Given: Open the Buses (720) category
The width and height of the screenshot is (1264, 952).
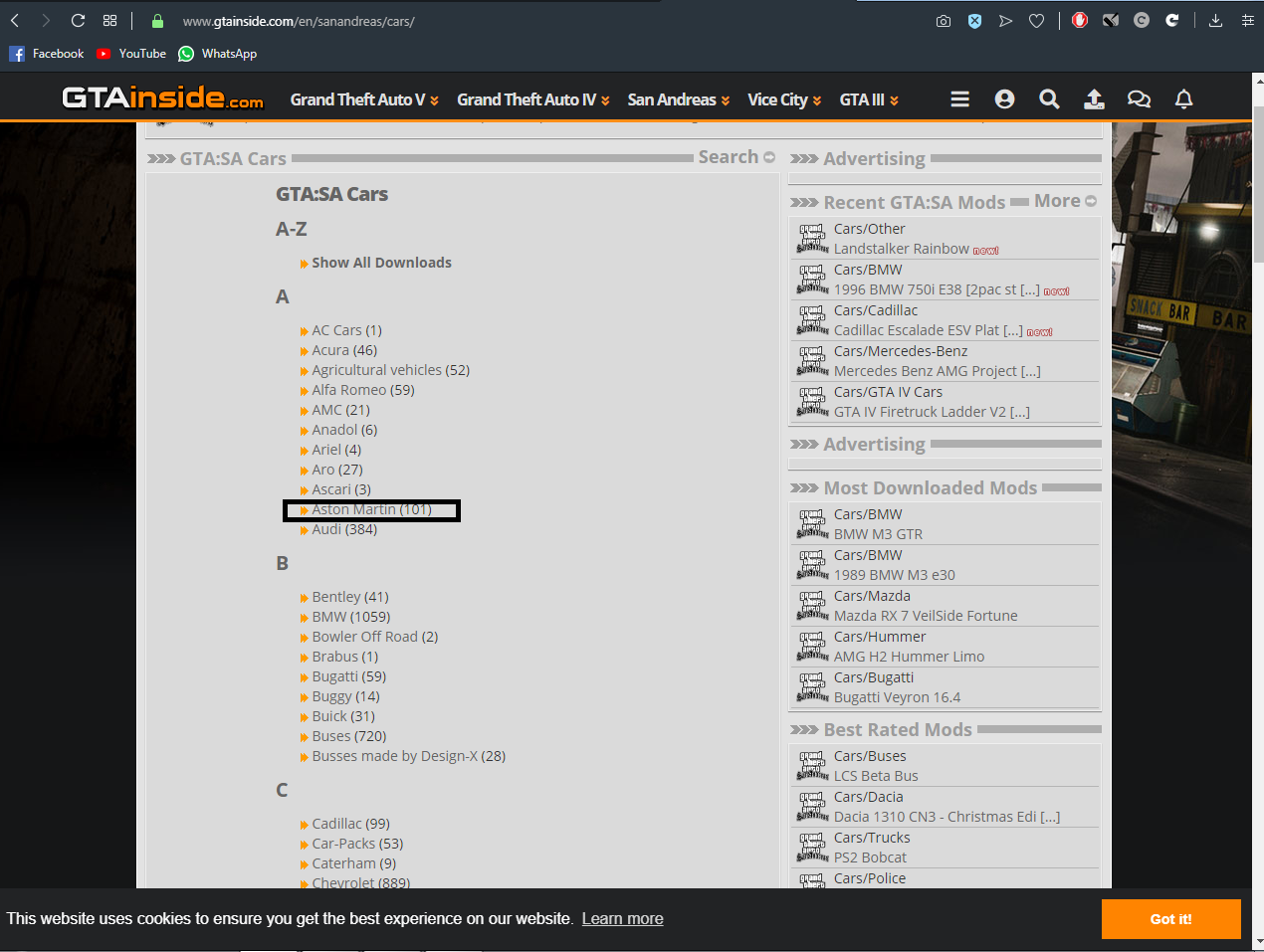Looking at the screenshot, I should 349,736.
